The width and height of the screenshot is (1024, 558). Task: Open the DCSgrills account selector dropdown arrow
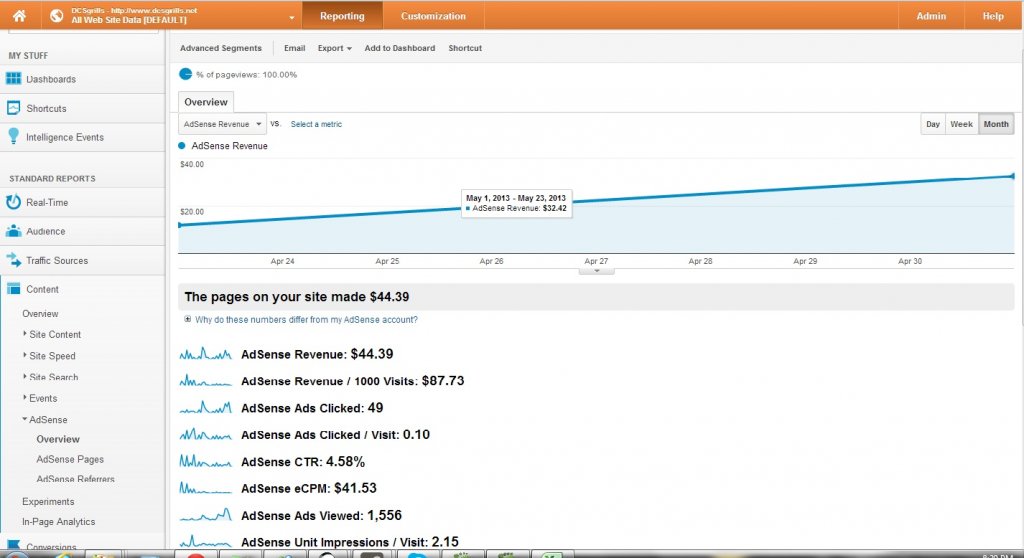291,18
